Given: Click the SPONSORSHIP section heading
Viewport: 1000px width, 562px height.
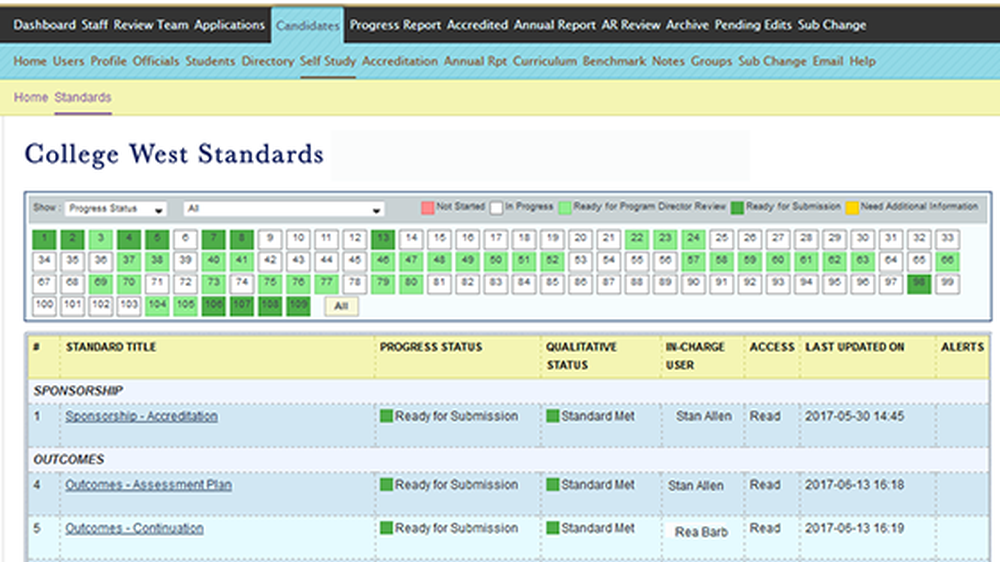Looking at the screenshot, I should click(x=78, y=390).
